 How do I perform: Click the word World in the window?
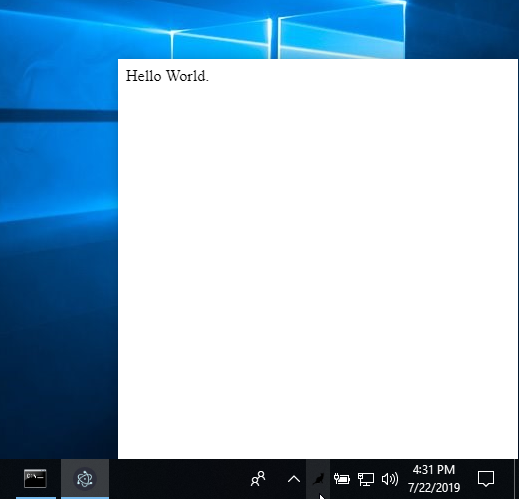[x=186, y=76]
